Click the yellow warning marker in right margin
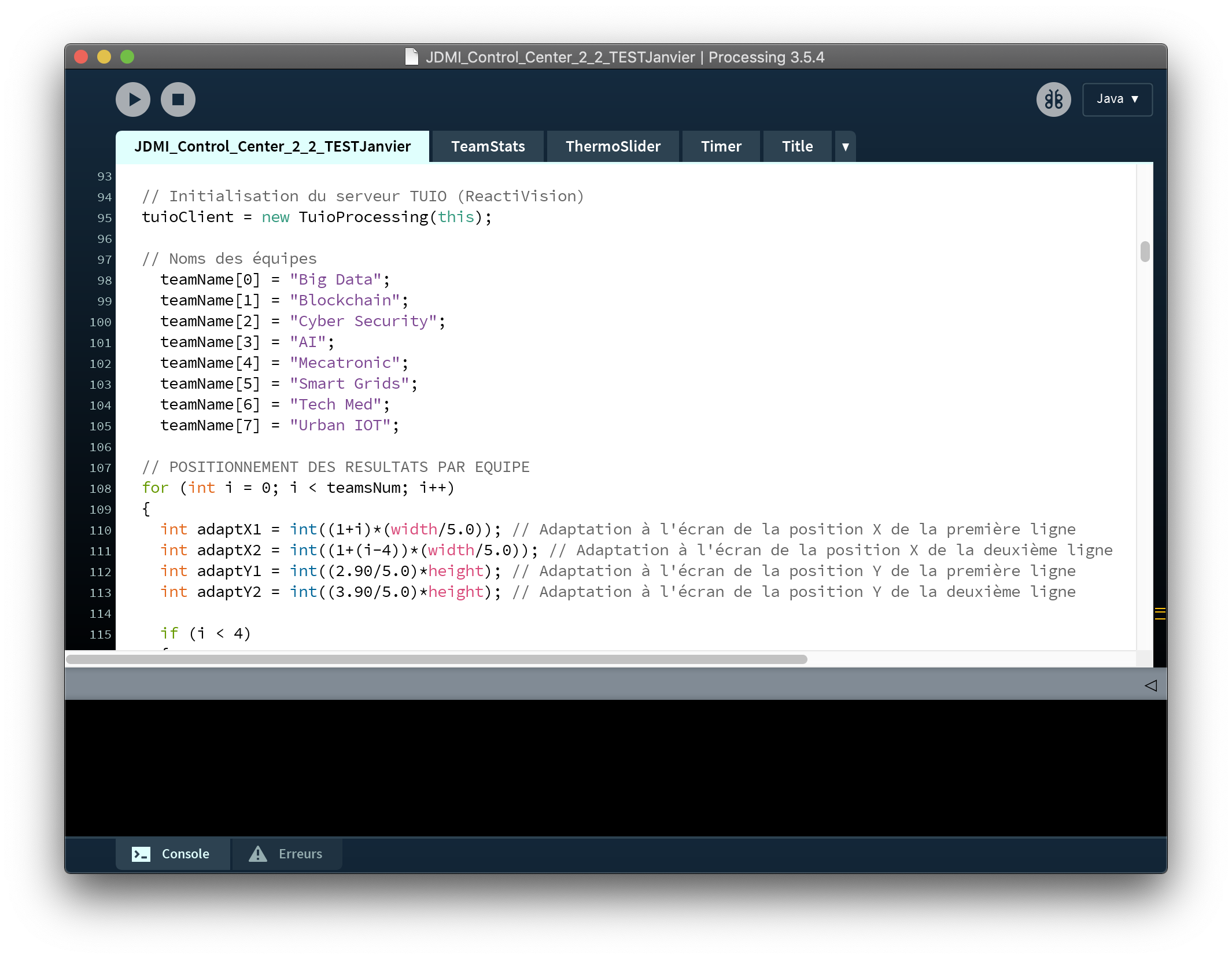This screenshot has width=1232, height=959. click(x=1160, y=614)
